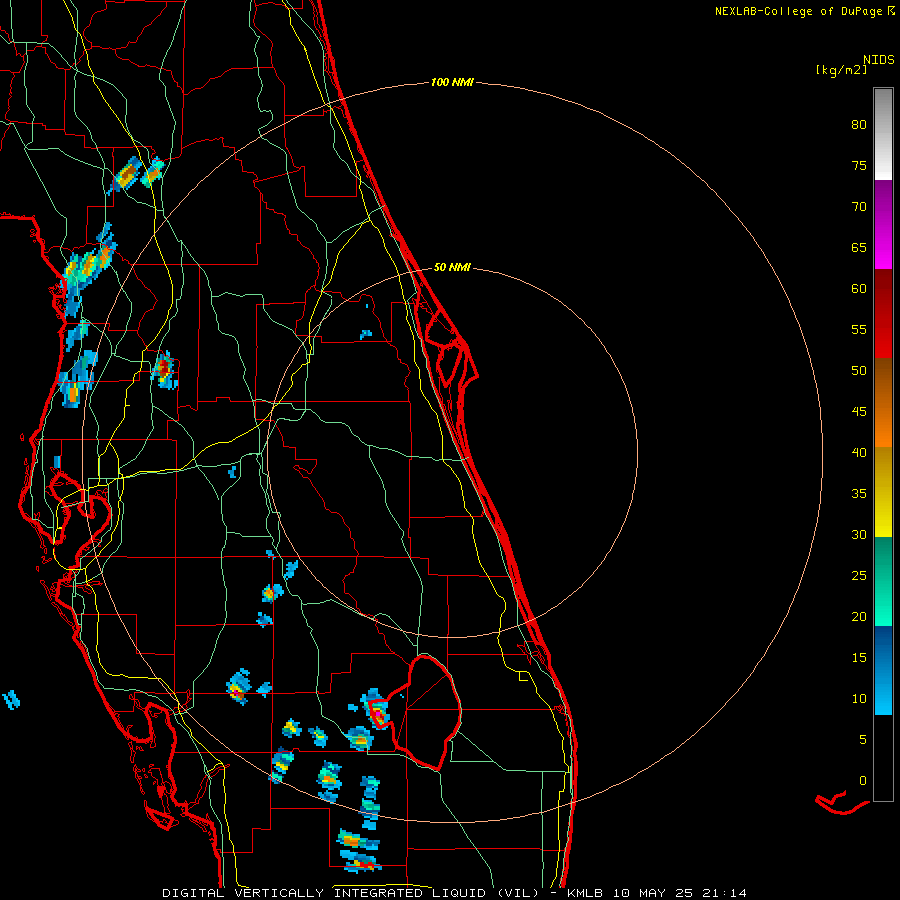900x900 pixels.
Task: Click the [kg/m2] units label
Action: pyautogui.click(x=841, y=70)
